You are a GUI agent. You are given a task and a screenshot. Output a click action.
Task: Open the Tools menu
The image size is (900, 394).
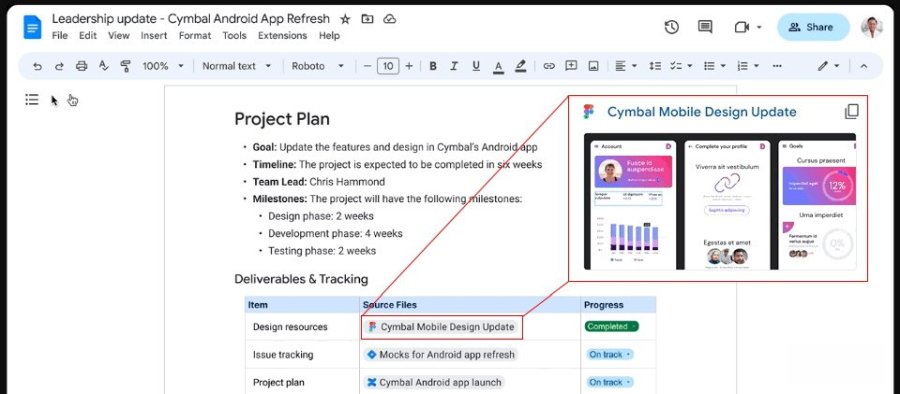234,36
